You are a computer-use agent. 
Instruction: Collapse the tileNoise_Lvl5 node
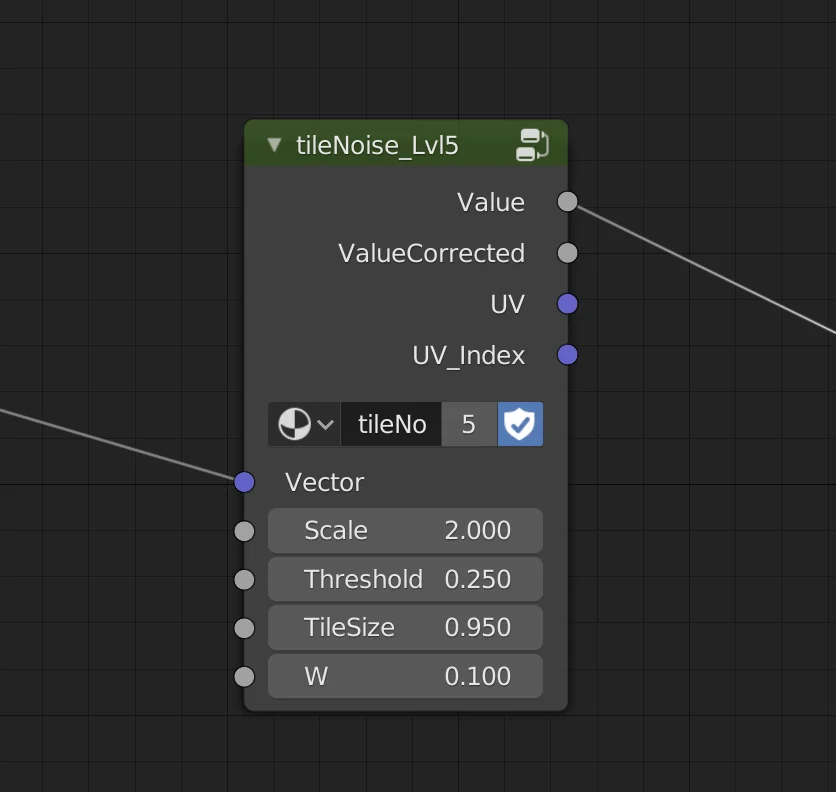click(273, 144)
